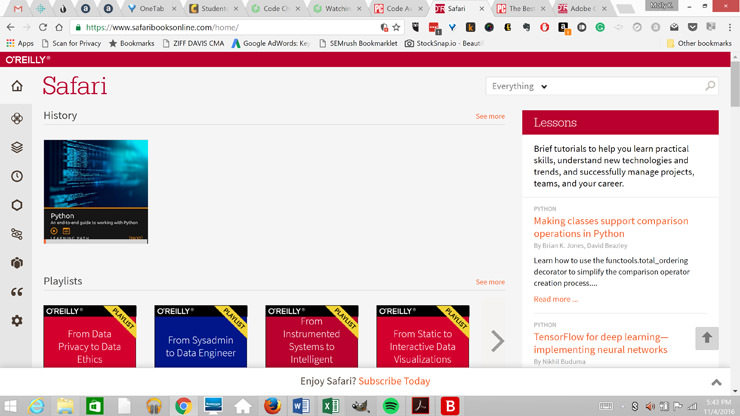
Task: Launch Firefox from the taskbar
Action: point(272,406)
